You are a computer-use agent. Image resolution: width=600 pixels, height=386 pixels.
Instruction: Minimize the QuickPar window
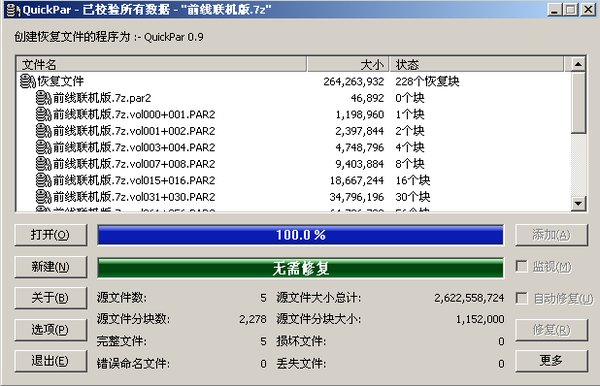[x=554, y=9]
